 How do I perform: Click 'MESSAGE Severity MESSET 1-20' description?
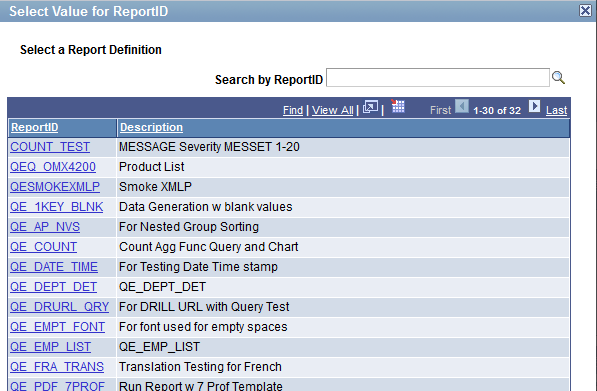(x=209, y=147)
